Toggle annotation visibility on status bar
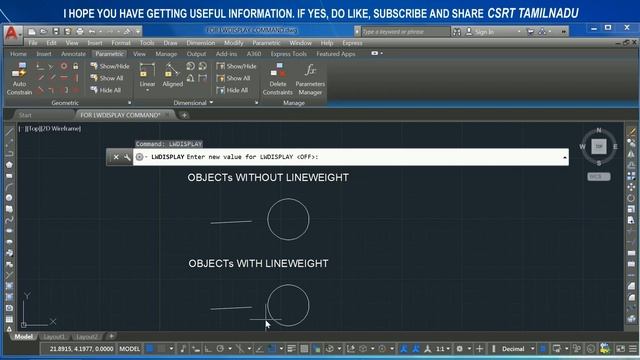The height and width of the screenshot is (360, 640). coord(404,349)
